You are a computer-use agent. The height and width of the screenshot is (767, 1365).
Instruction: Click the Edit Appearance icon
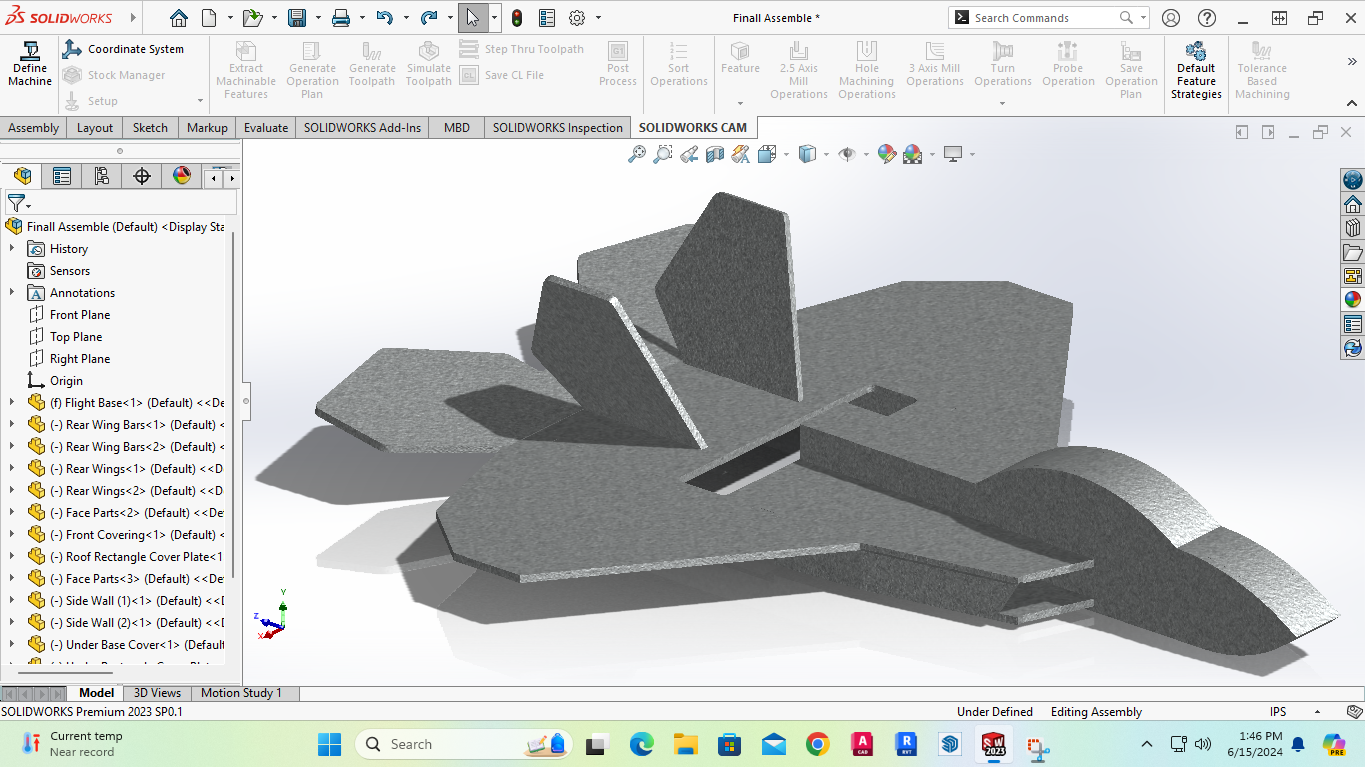pos(886,154)
